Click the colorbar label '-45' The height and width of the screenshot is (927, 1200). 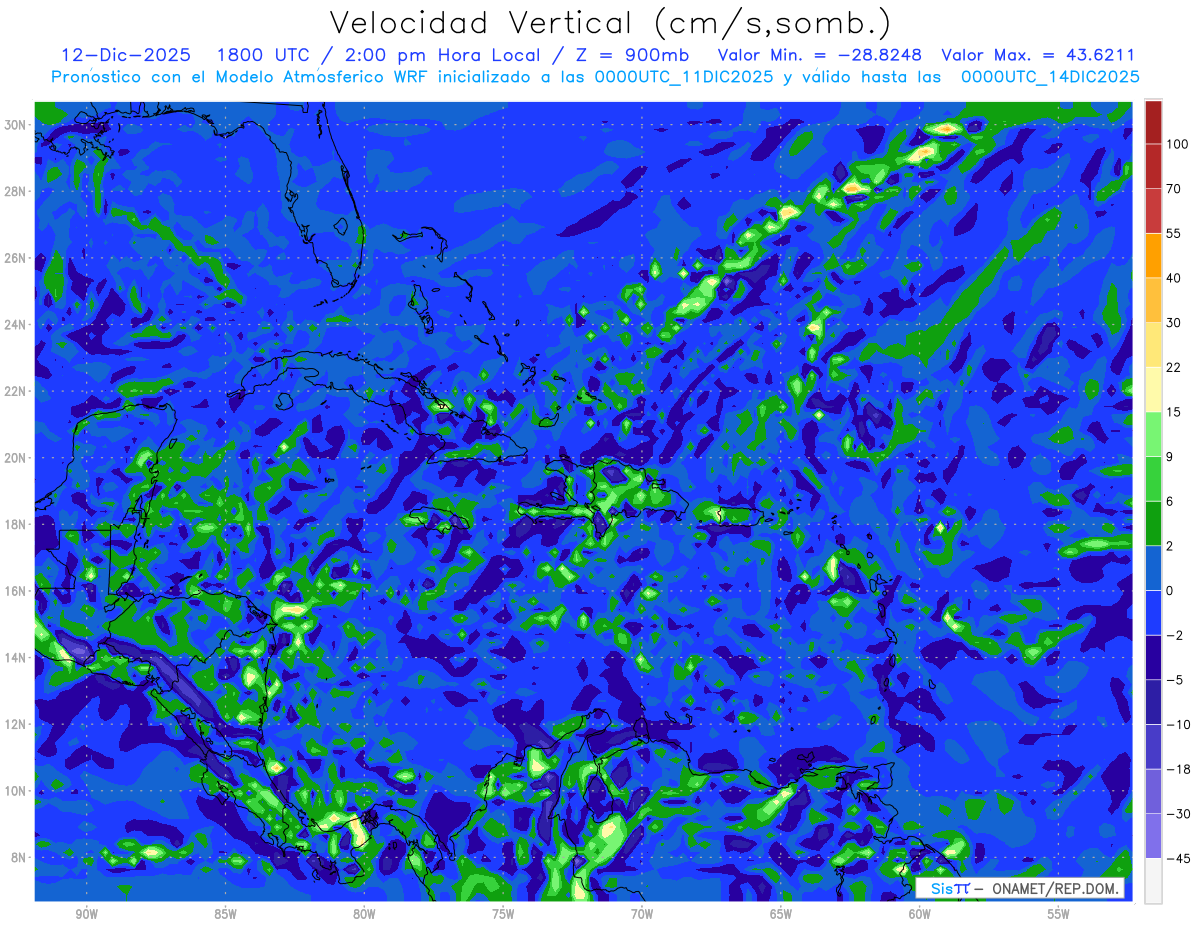[x=1177, y=858]
